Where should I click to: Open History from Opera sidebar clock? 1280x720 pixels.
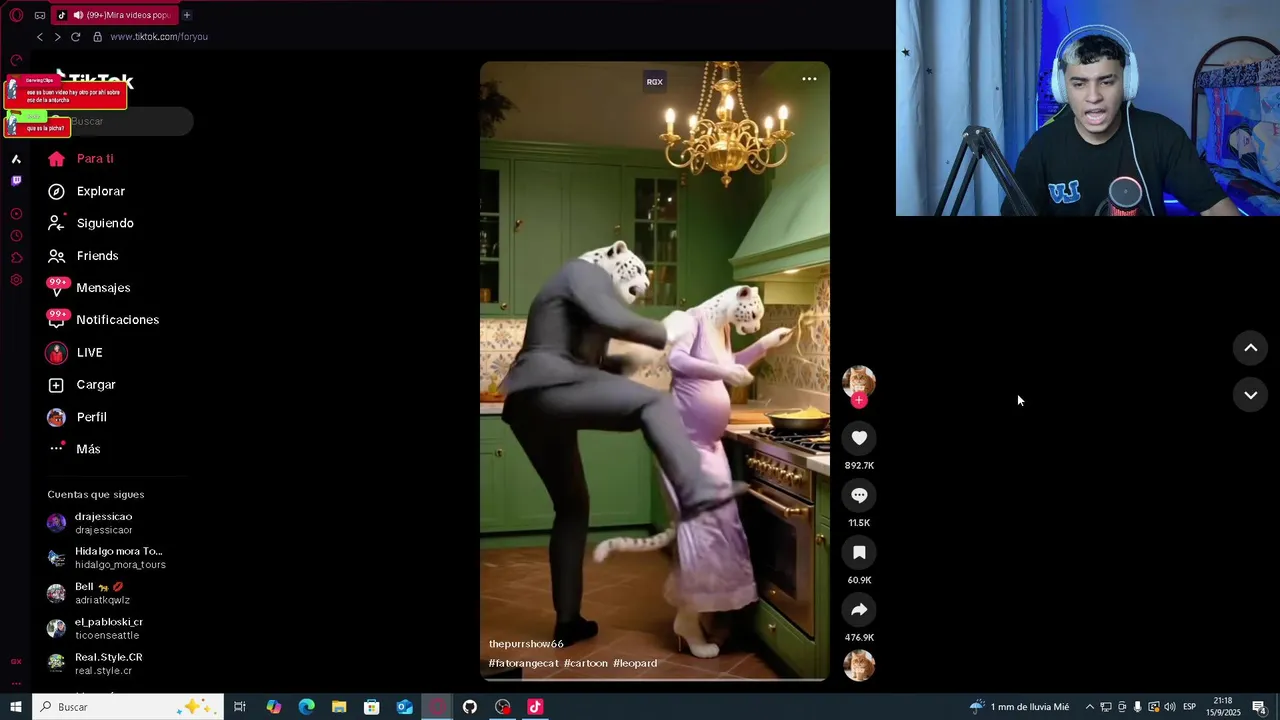(16, 236)
